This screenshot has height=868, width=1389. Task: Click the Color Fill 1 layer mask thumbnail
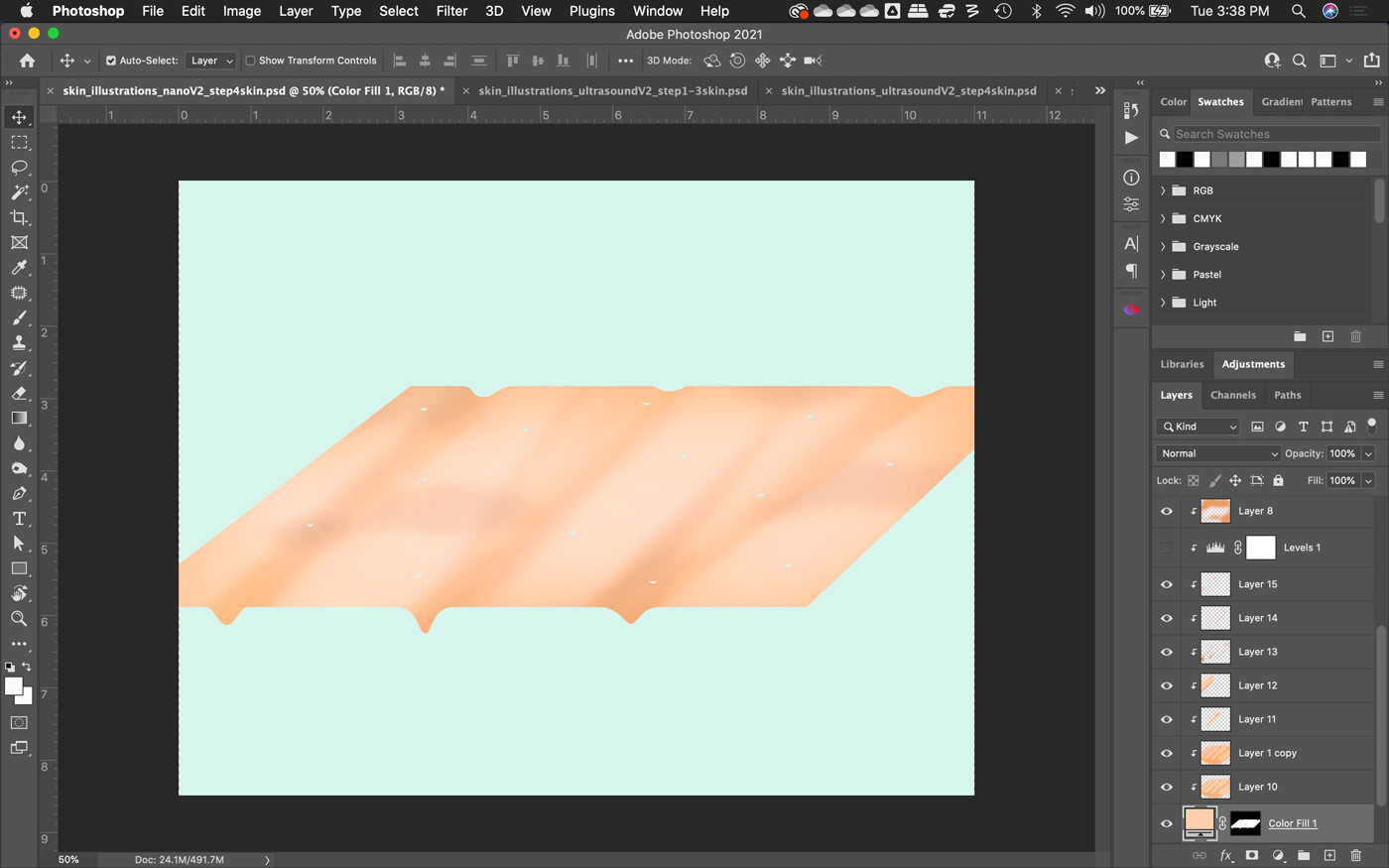click(1245, 822)
